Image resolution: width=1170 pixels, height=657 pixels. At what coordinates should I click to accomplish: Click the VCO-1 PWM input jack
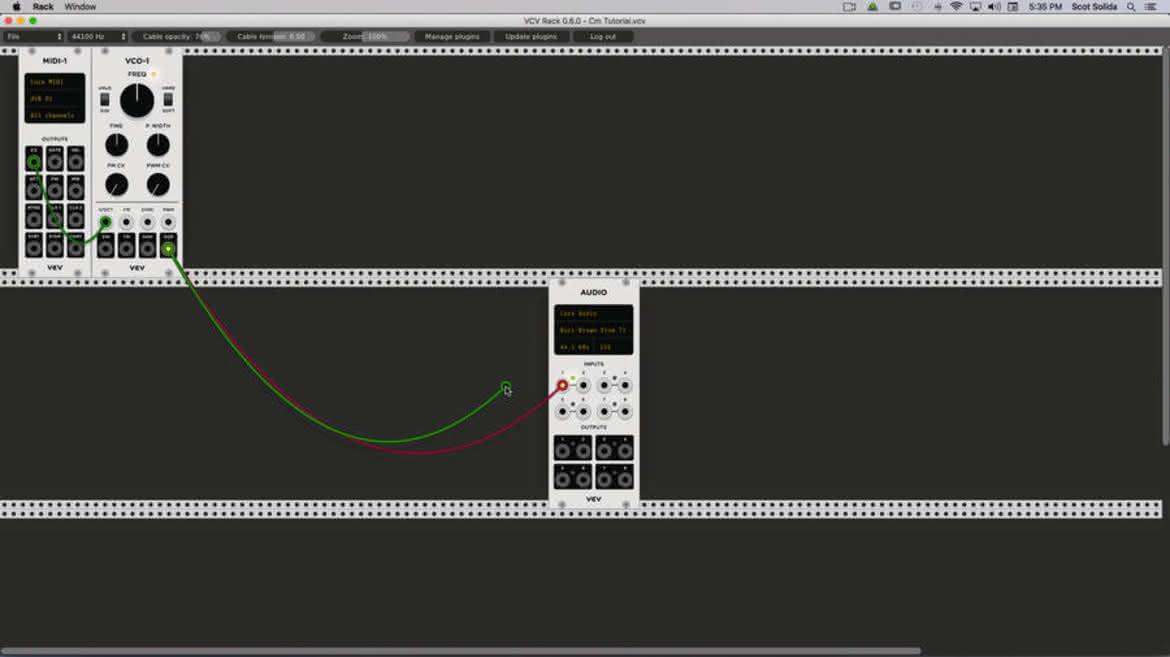pyautogui.click(x=168, y=222)
